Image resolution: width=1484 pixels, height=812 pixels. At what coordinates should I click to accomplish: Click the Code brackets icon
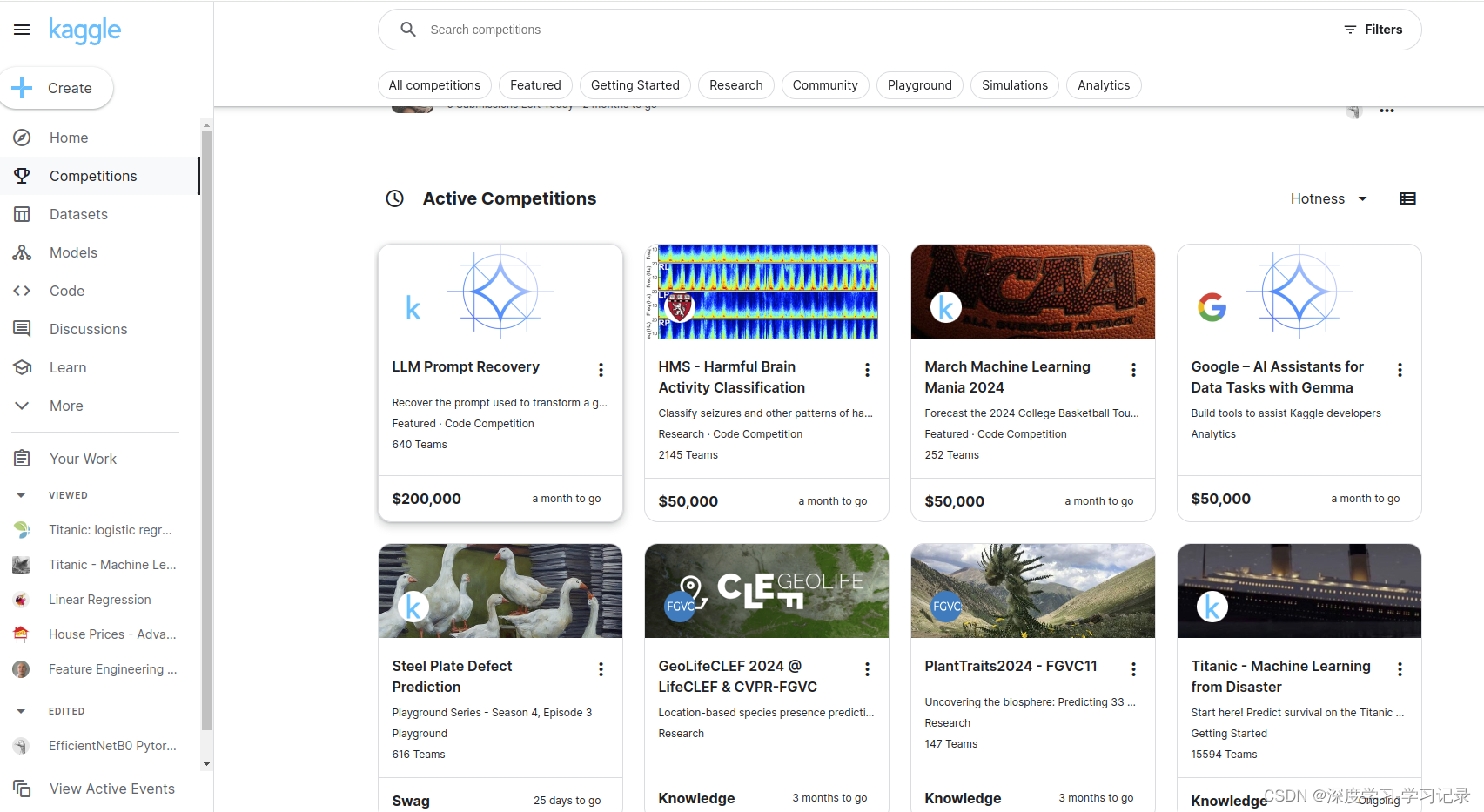(x=22, y=291)
